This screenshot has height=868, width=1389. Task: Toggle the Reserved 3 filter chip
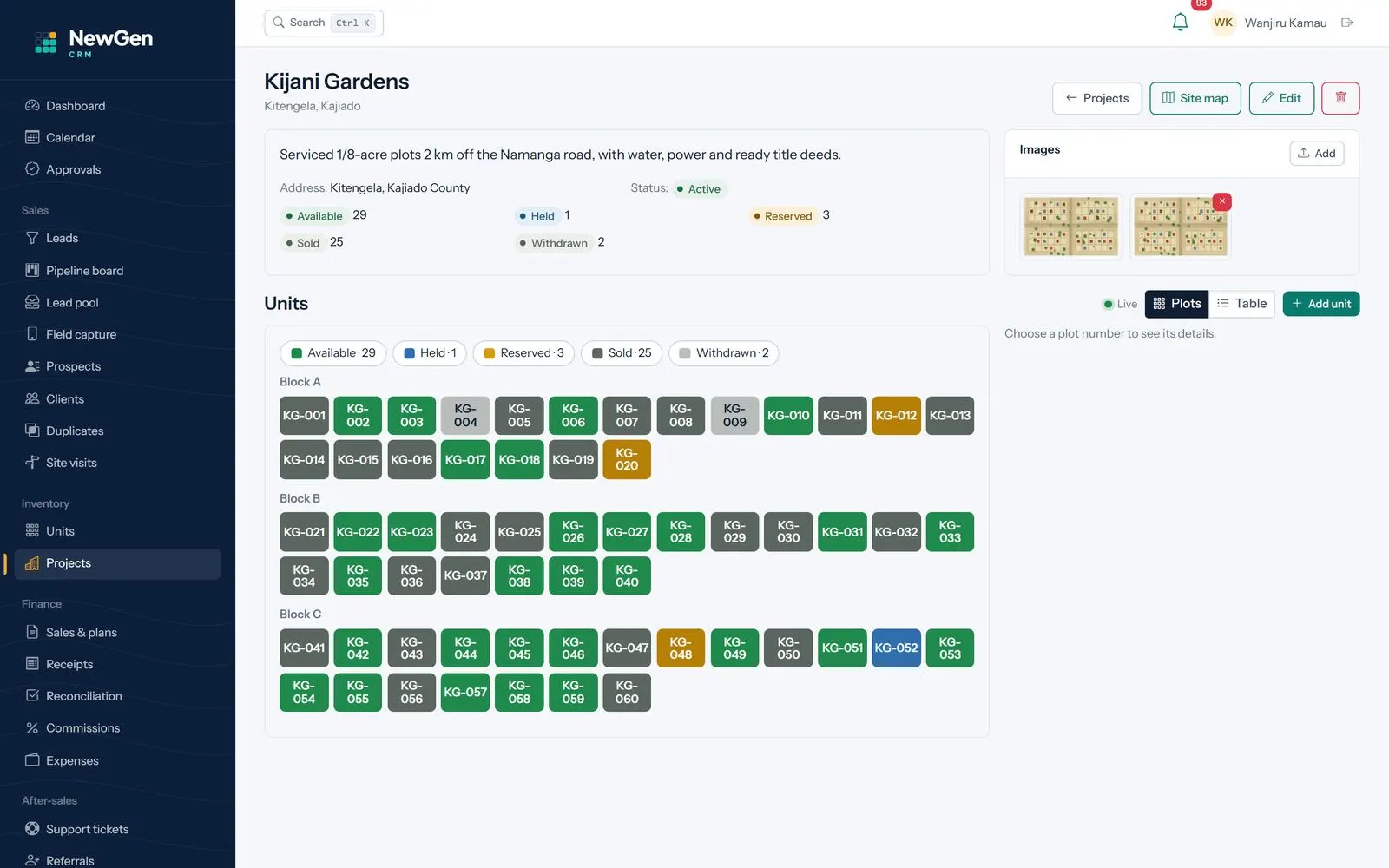tap(523, 353)
